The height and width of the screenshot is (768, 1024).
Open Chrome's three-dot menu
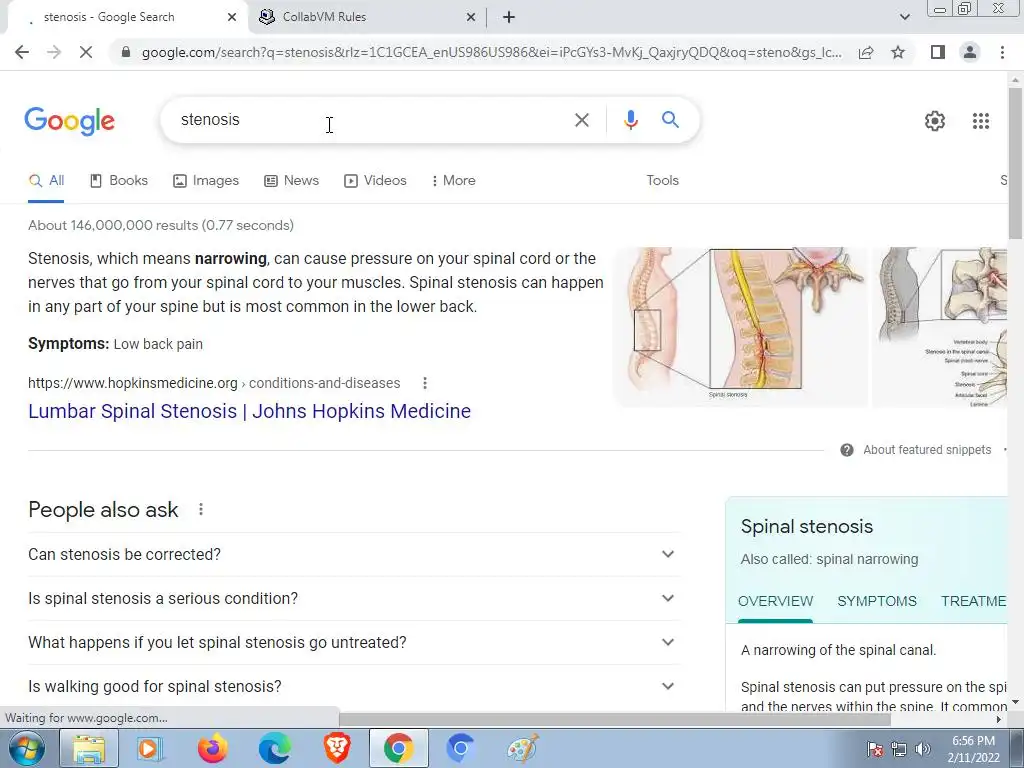pyautogui.click(x=1002, y=52)
